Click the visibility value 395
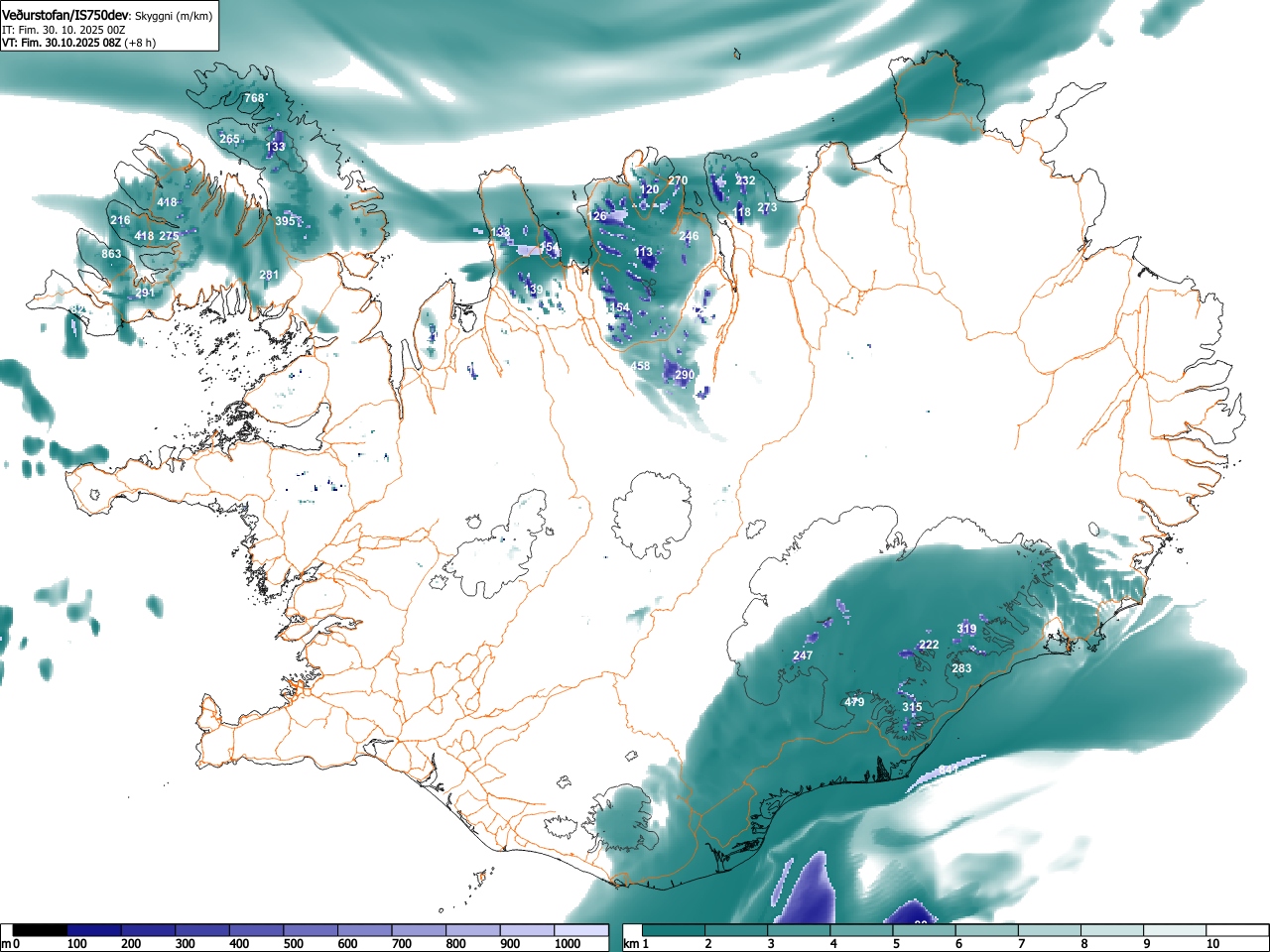This screenshot has width=1270, height=952. pos(285,221)
